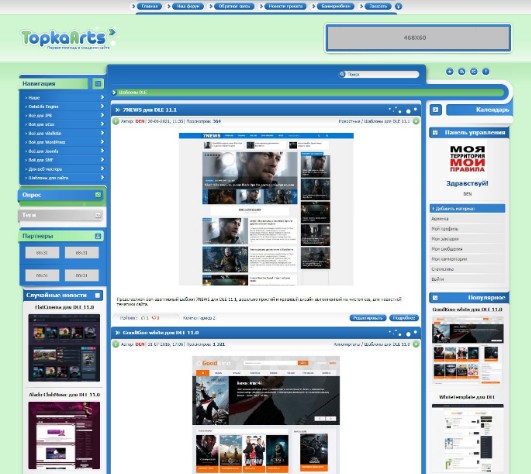Expand the Всё для Joomla arrow
This screenshot has height=474, width=531.
coord(102,151)
